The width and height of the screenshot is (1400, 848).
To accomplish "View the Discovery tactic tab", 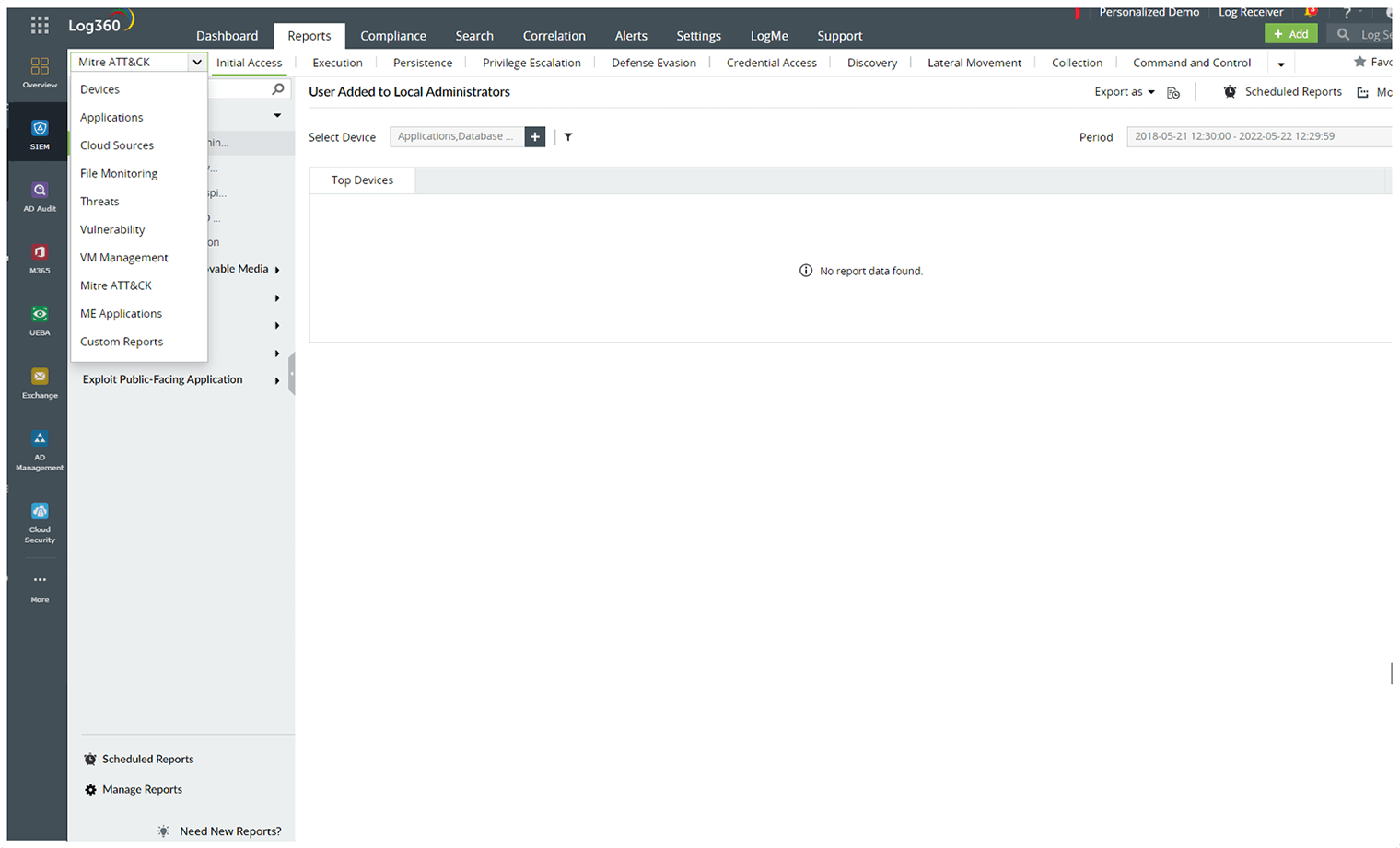I will click(x=872, y=63).
